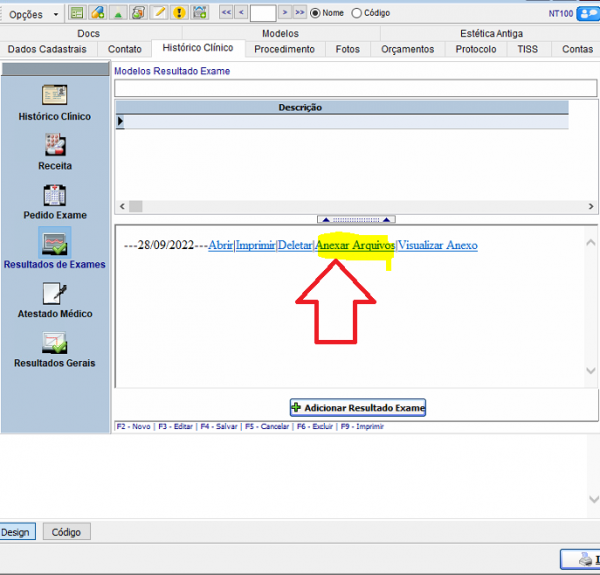Click the pencil edit toolbar icon
This screenshot has width=600, height=575.
(159, 13)
